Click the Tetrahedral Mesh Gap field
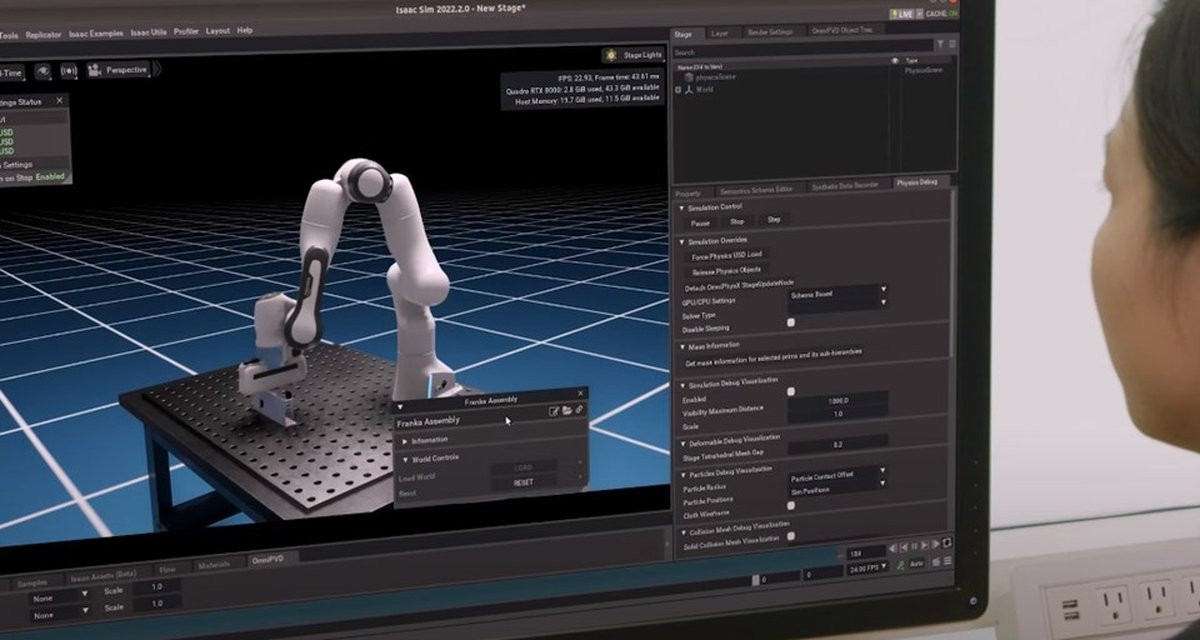The height and width of the screenshot is (640, 1200). 837,443
